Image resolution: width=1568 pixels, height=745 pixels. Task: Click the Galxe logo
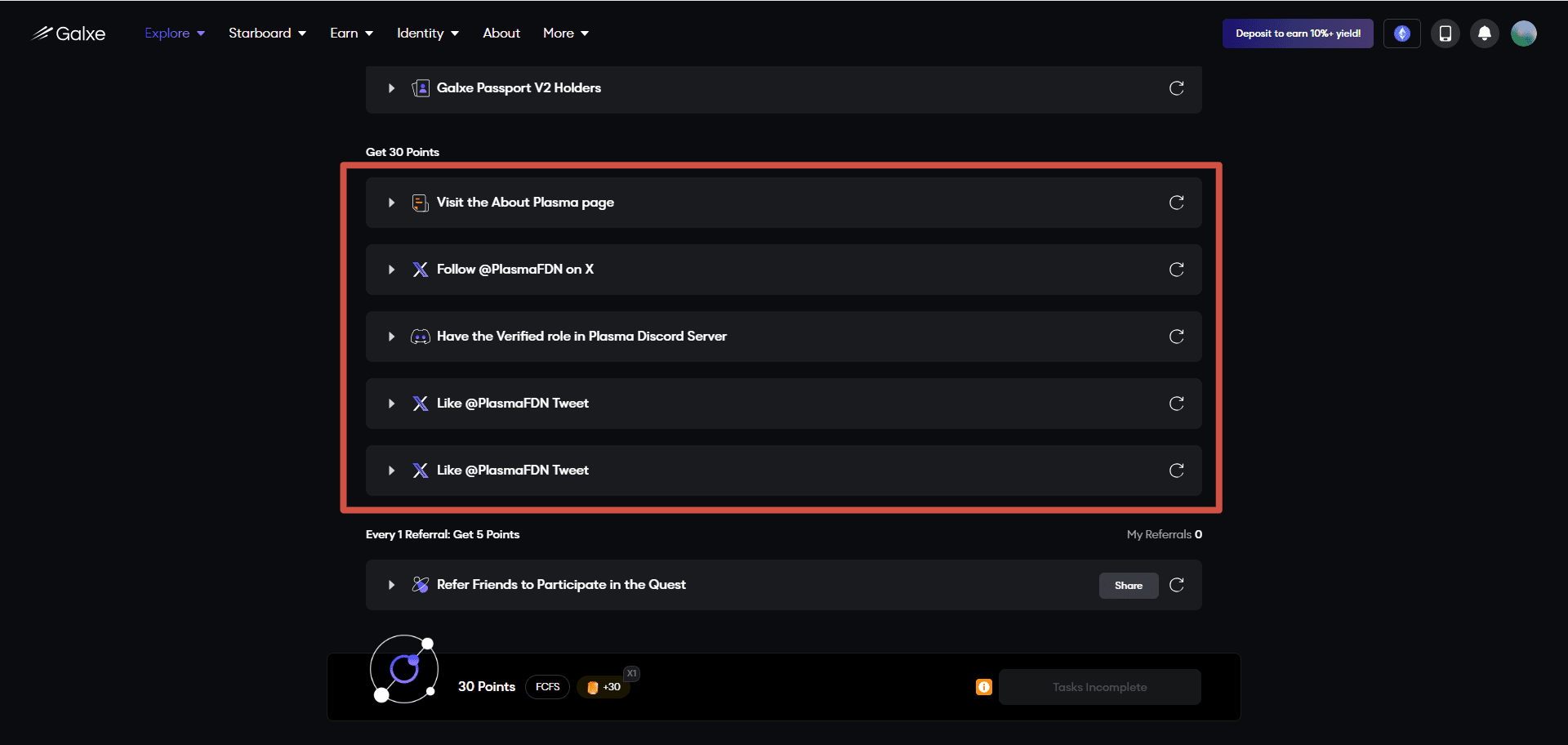tap(69, 33)
